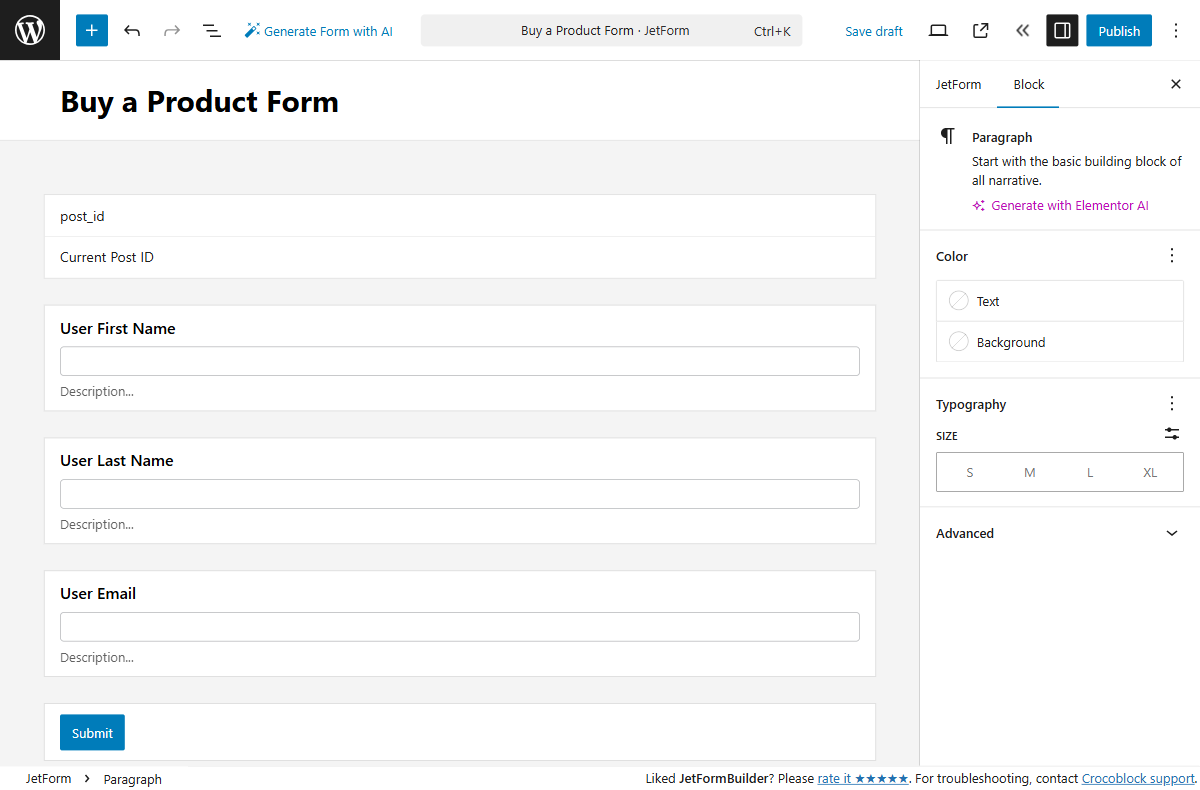Open the command palette title bar
Screen dimensions: 1200x790
[611, 31]
